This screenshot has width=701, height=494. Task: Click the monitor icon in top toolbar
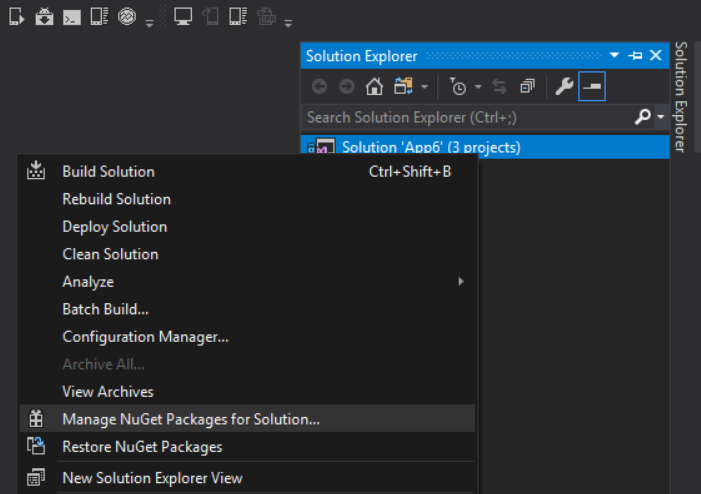point(183,17)
